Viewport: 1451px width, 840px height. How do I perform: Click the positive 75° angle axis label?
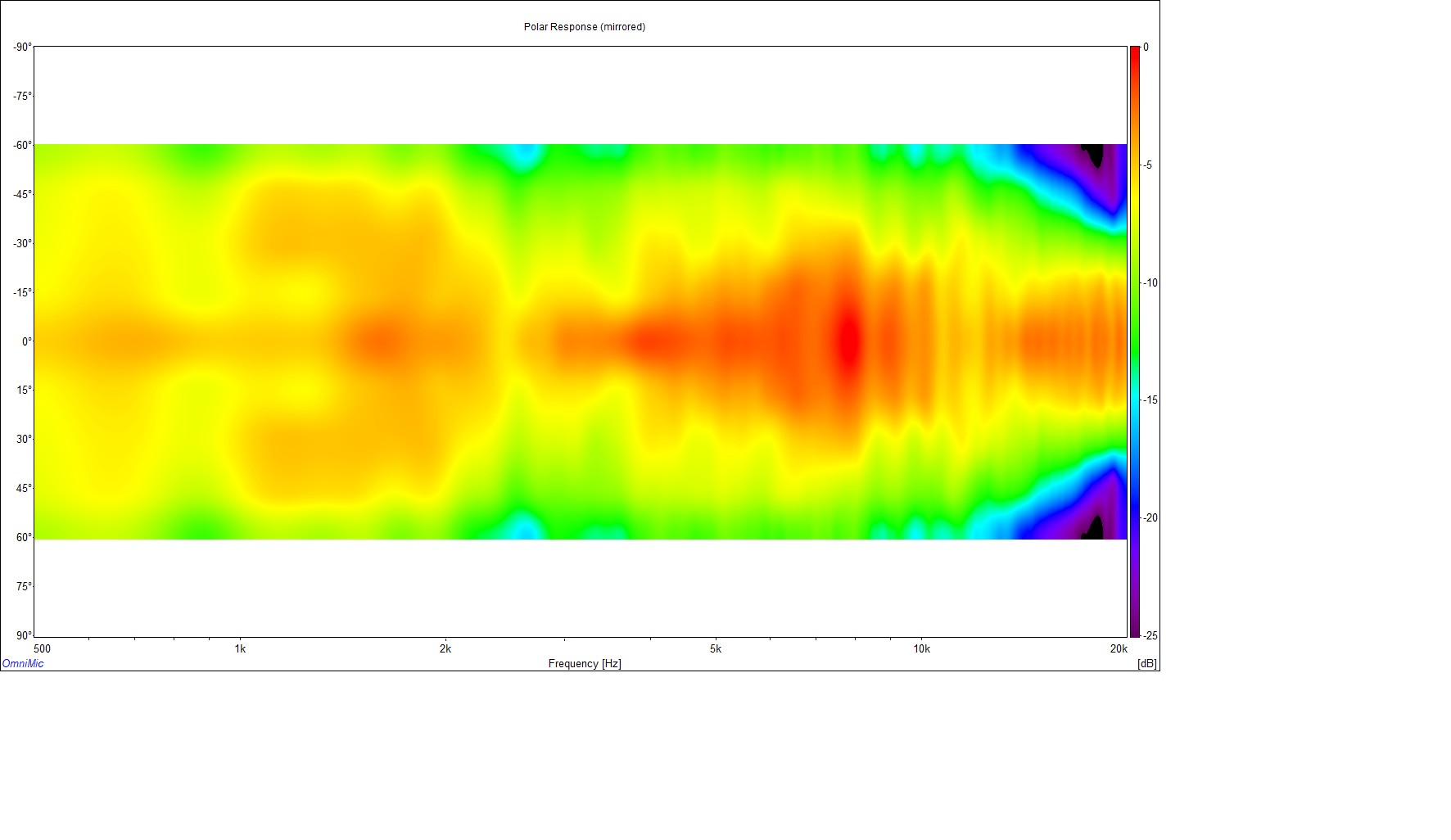pyautogui.click(x=24, y=587)
